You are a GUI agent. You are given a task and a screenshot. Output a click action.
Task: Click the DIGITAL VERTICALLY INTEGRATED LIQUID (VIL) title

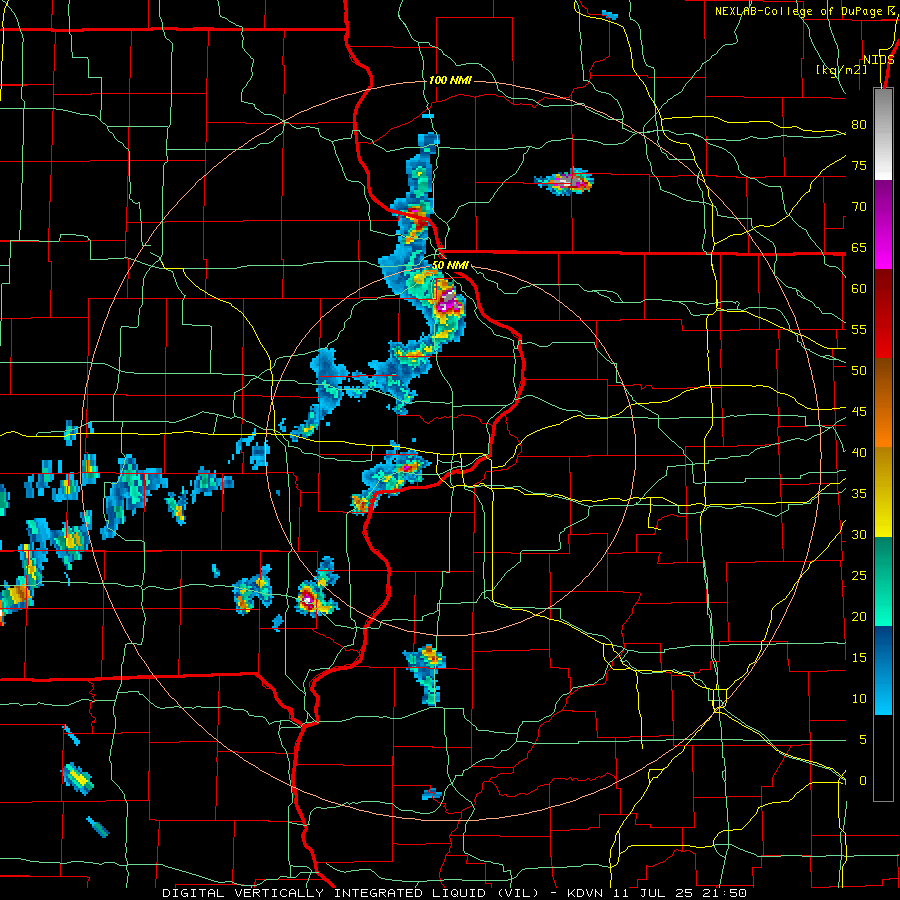click(x=350, y=893)
